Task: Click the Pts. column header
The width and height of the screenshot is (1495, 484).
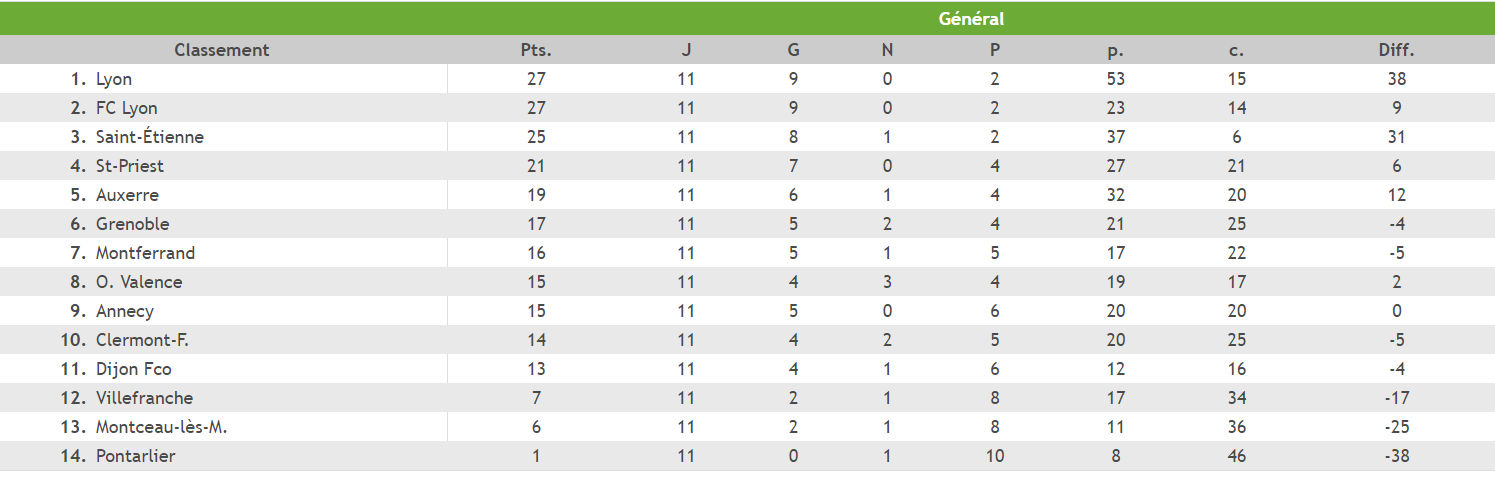Action: [536, 50]
